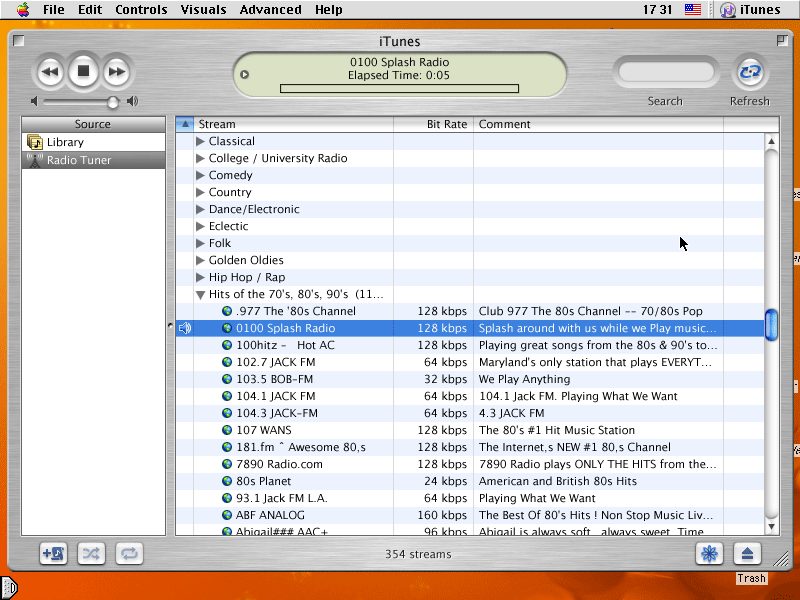The width and height of the screenshot is (800, 600).
Task: Click the small play icon in status display
Action: pos(244,74)
